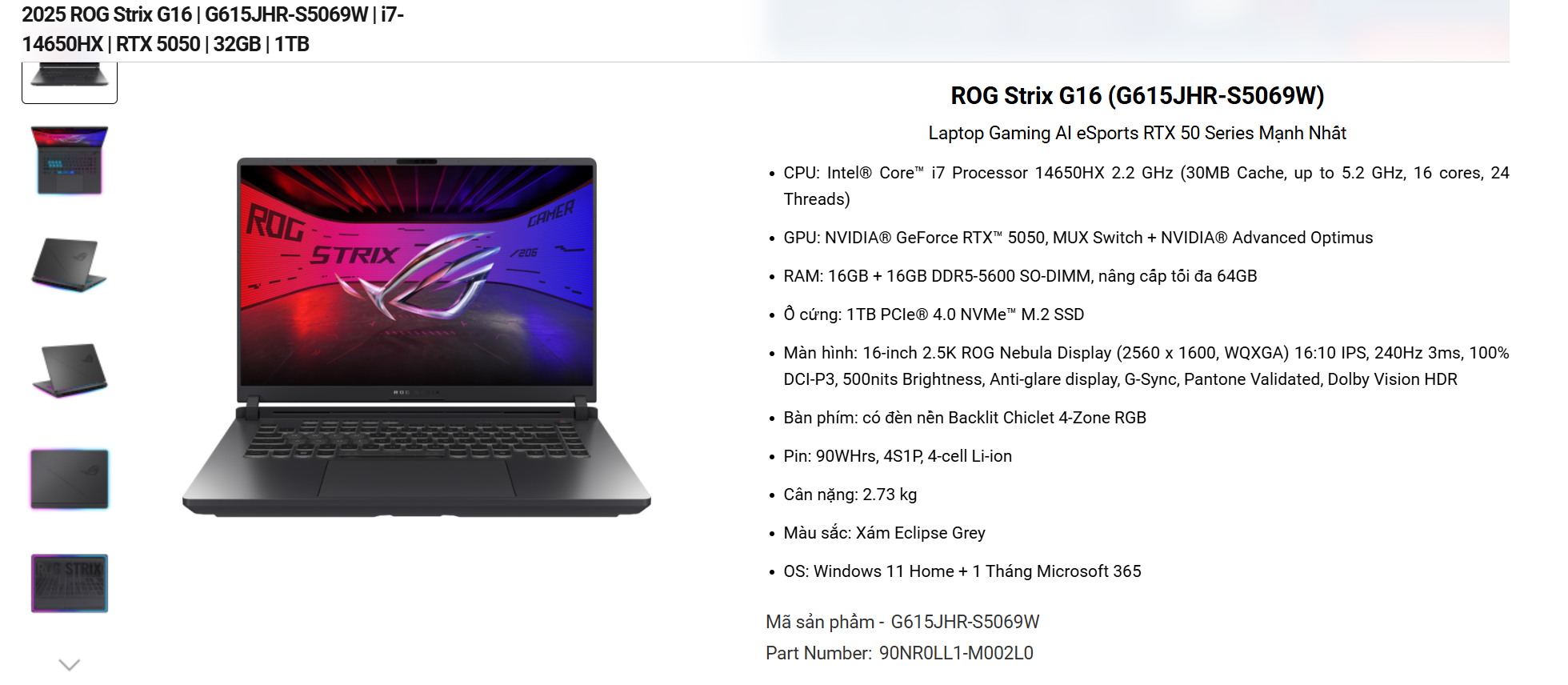Screen dimensions: 1568x685
Task: Select the ROG STRIX underside thumbnail
Action: (70, 583)
